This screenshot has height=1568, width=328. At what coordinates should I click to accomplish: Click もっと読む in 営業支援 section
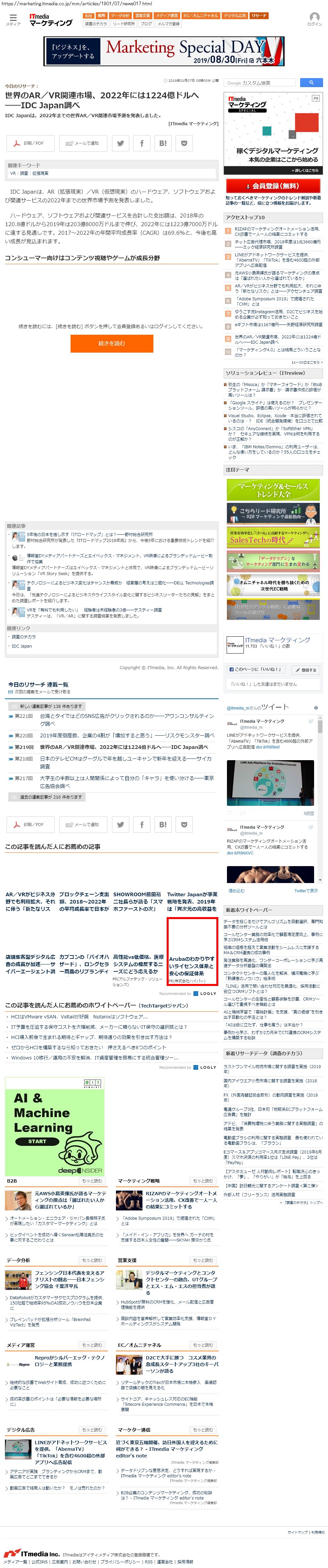click(x=203, y=1260)
